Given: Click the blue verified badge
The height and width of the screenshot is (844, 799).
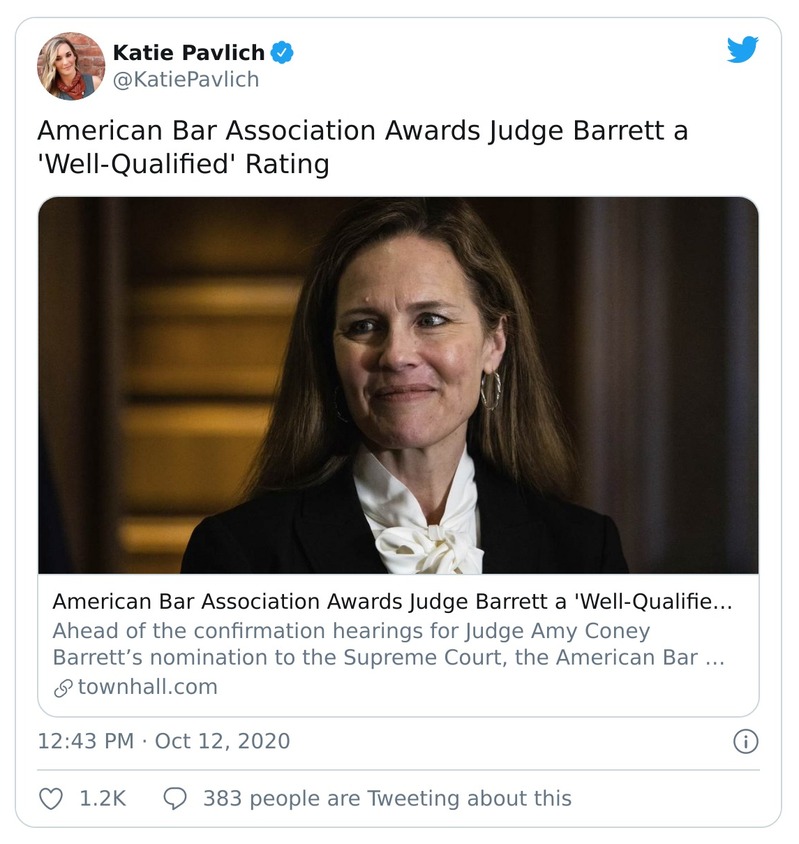Looking at the screenshot, I should 282,53.
